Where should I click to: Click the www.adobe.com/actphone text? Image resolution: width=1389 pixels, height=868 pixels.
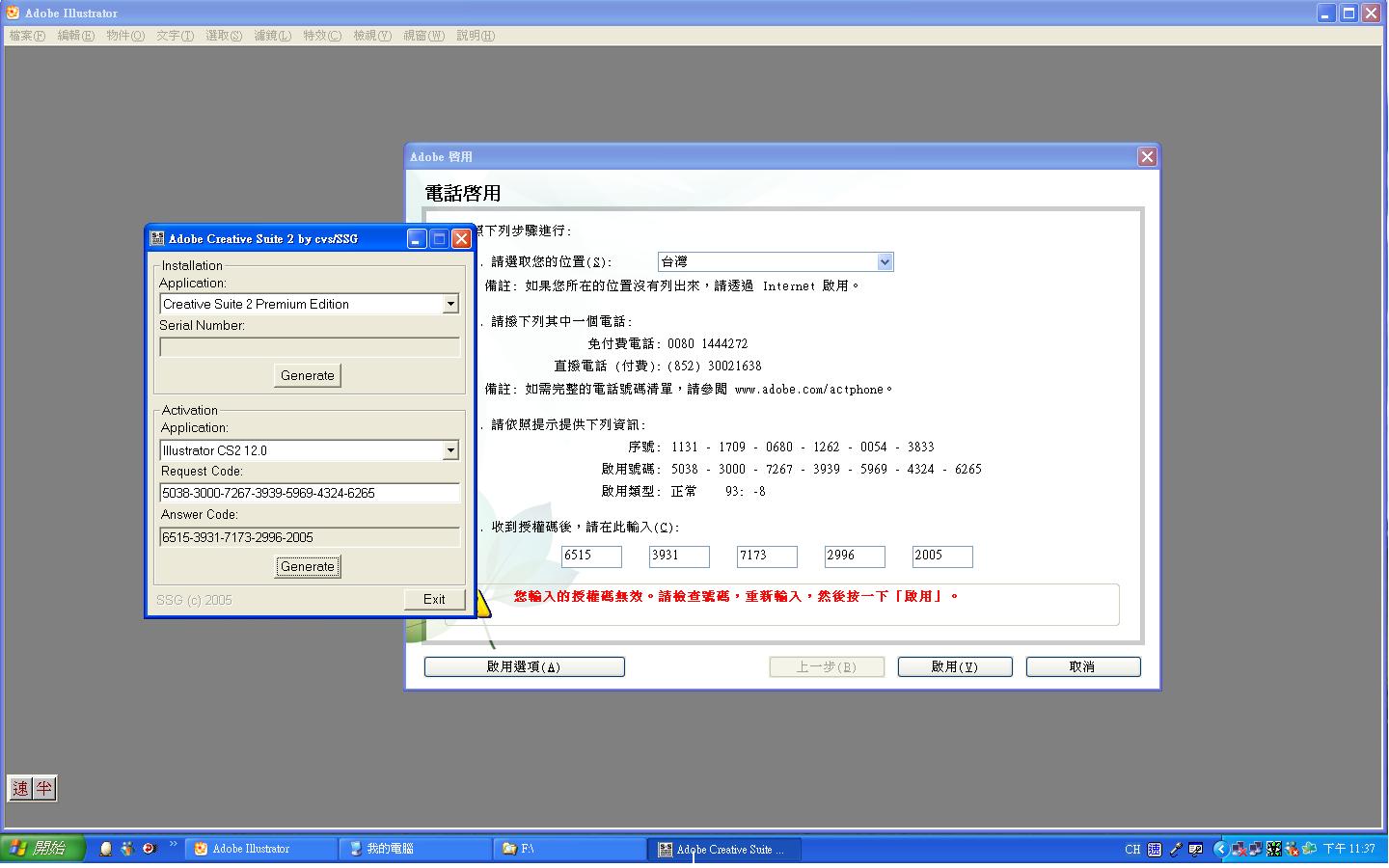click(809, 390)
